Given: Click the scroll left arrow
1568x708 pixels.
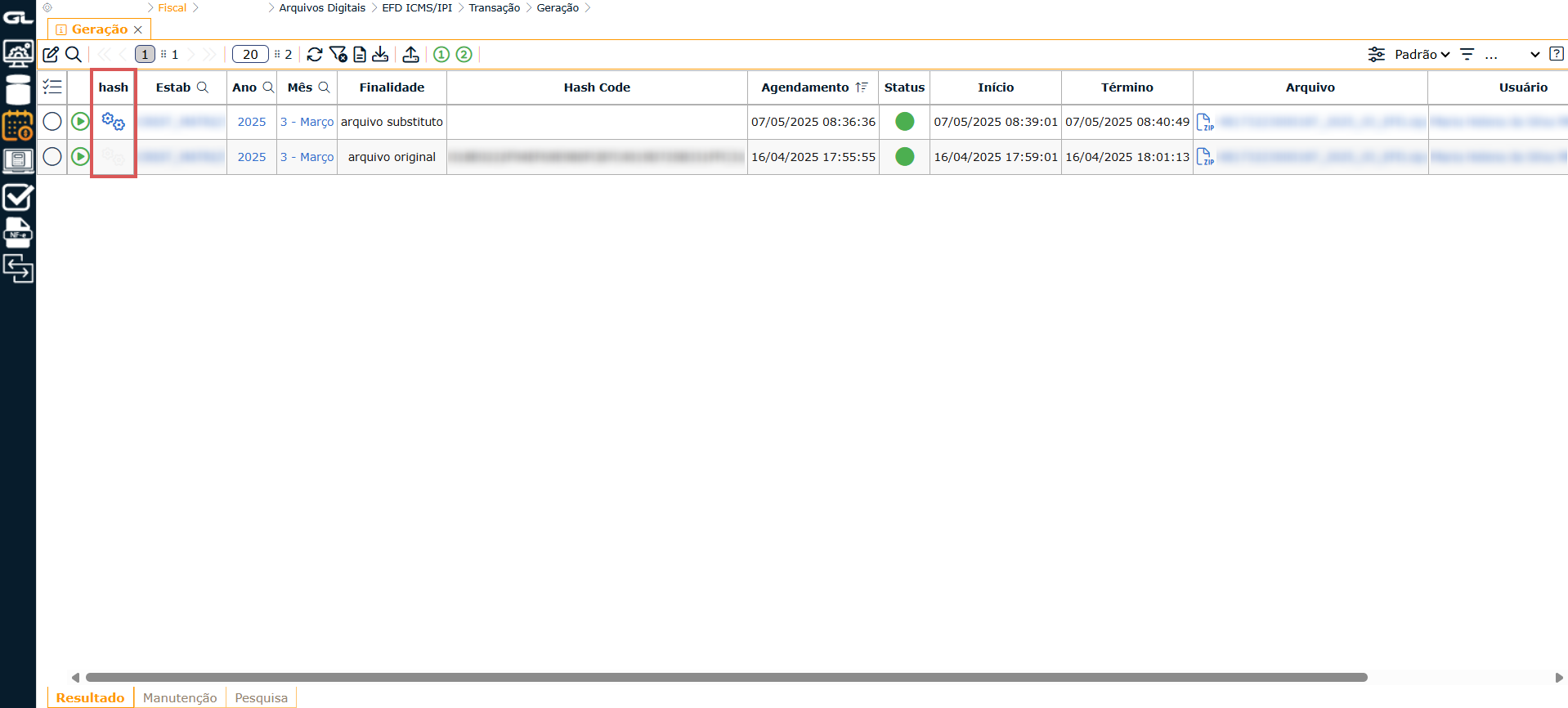Looking at the screenshot, I should [x=75, y=677].
